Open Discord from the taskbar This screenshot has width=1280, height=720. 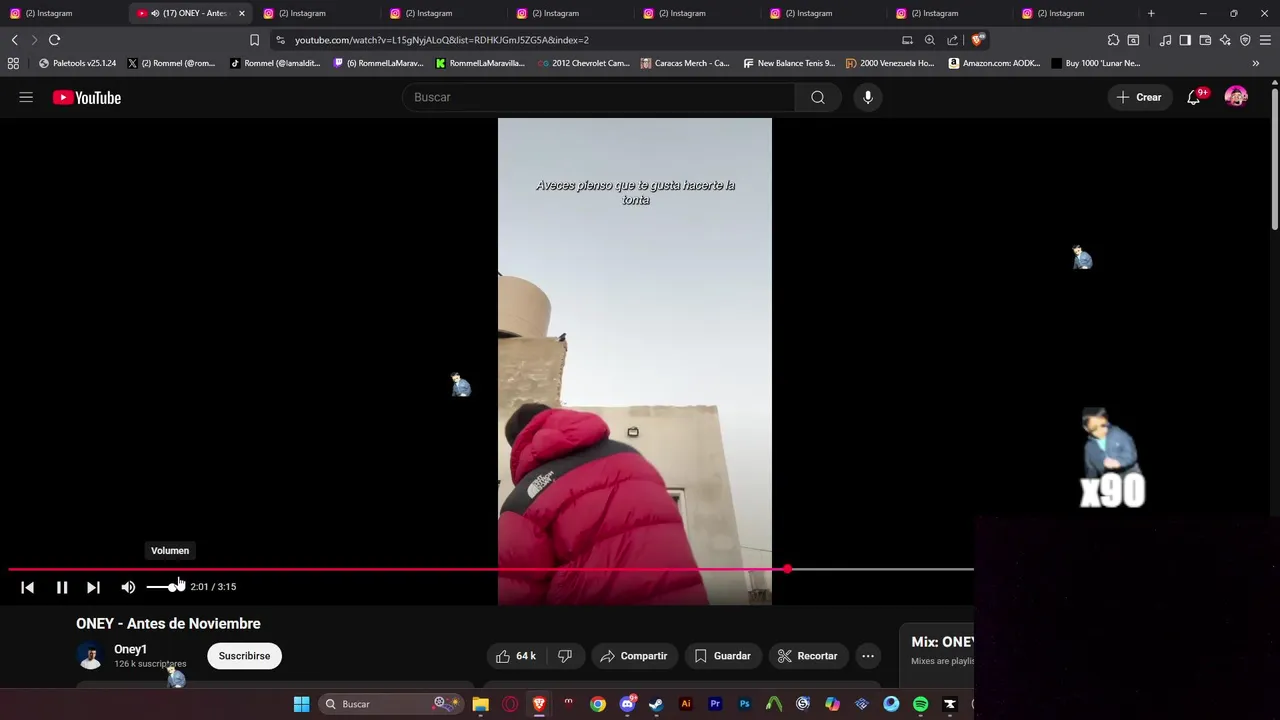click(x=627, y=704)
